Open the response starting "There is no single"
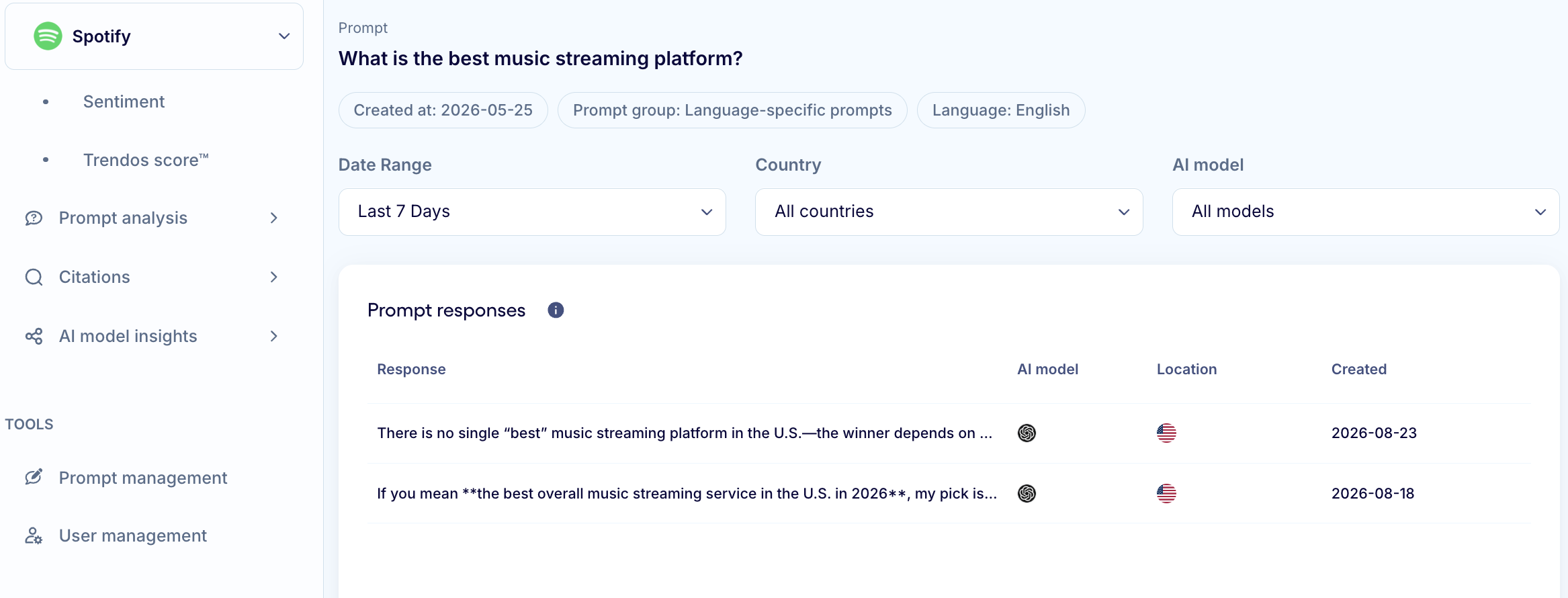 [685, 433]
